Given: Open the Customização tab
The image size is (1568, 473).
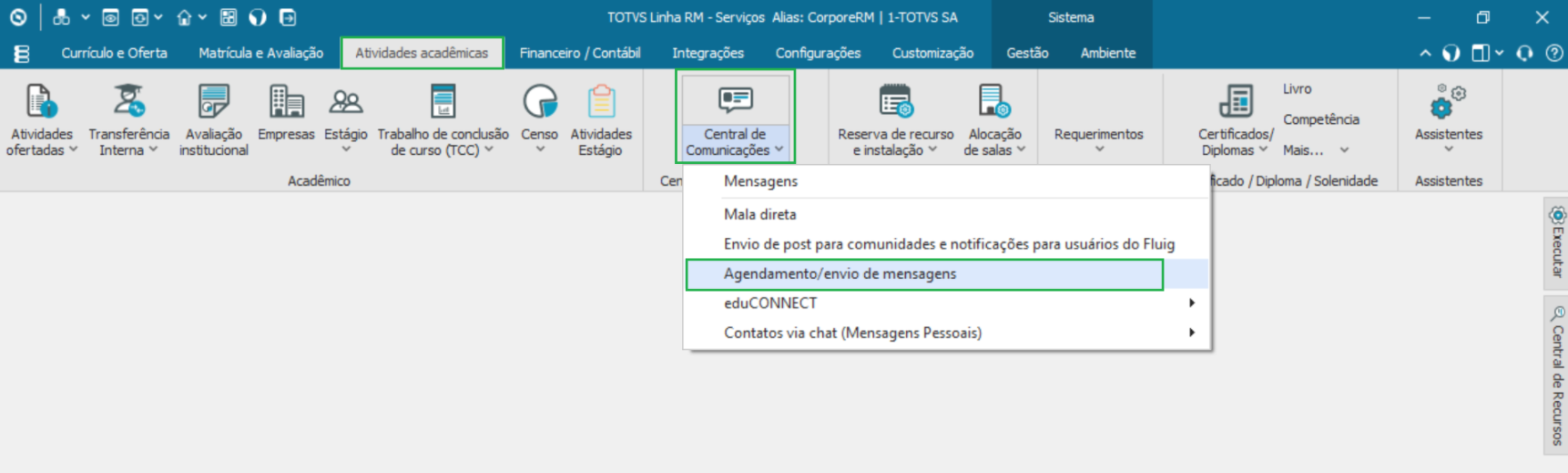Looking at the screenshot, I should point(932,53).
